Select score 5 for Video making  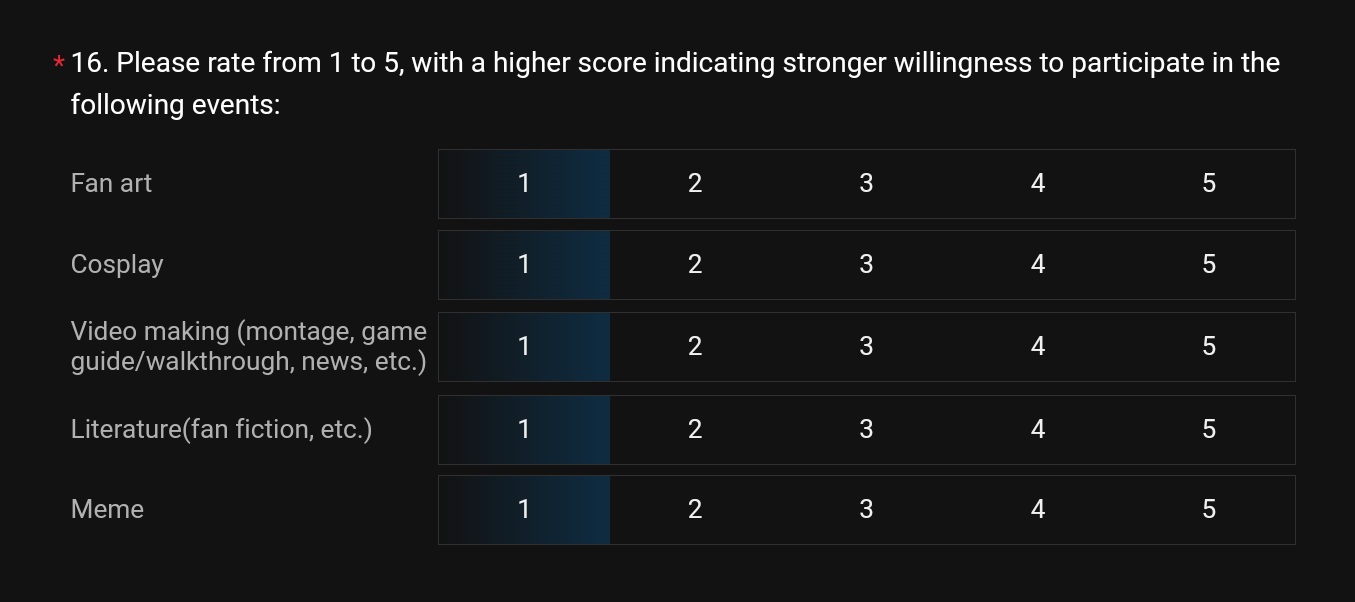(1209, 347)
